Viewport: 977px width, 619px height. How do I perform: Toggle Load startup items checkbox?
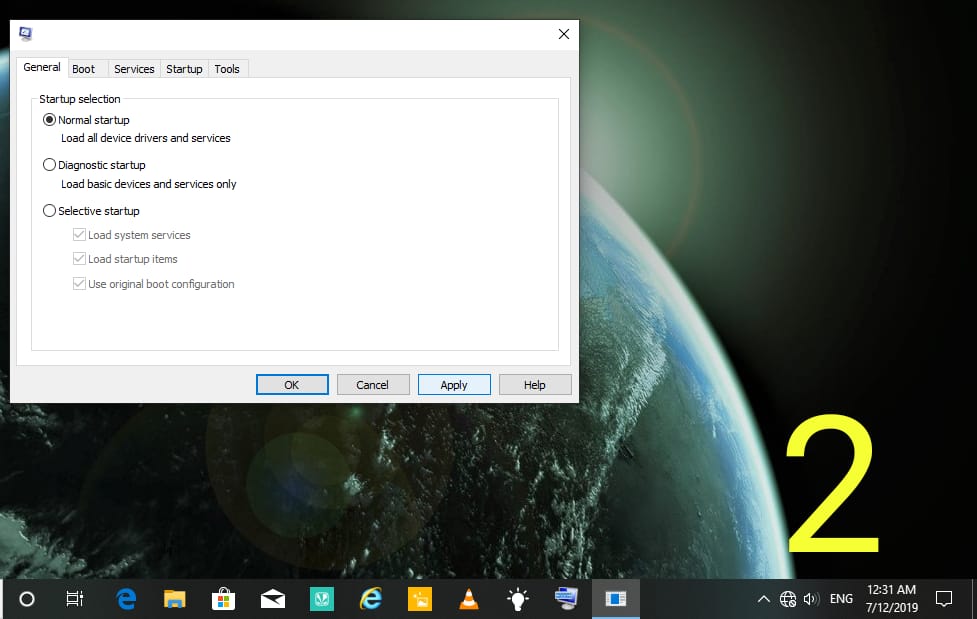pyautogui.click(x=79, y=259)
